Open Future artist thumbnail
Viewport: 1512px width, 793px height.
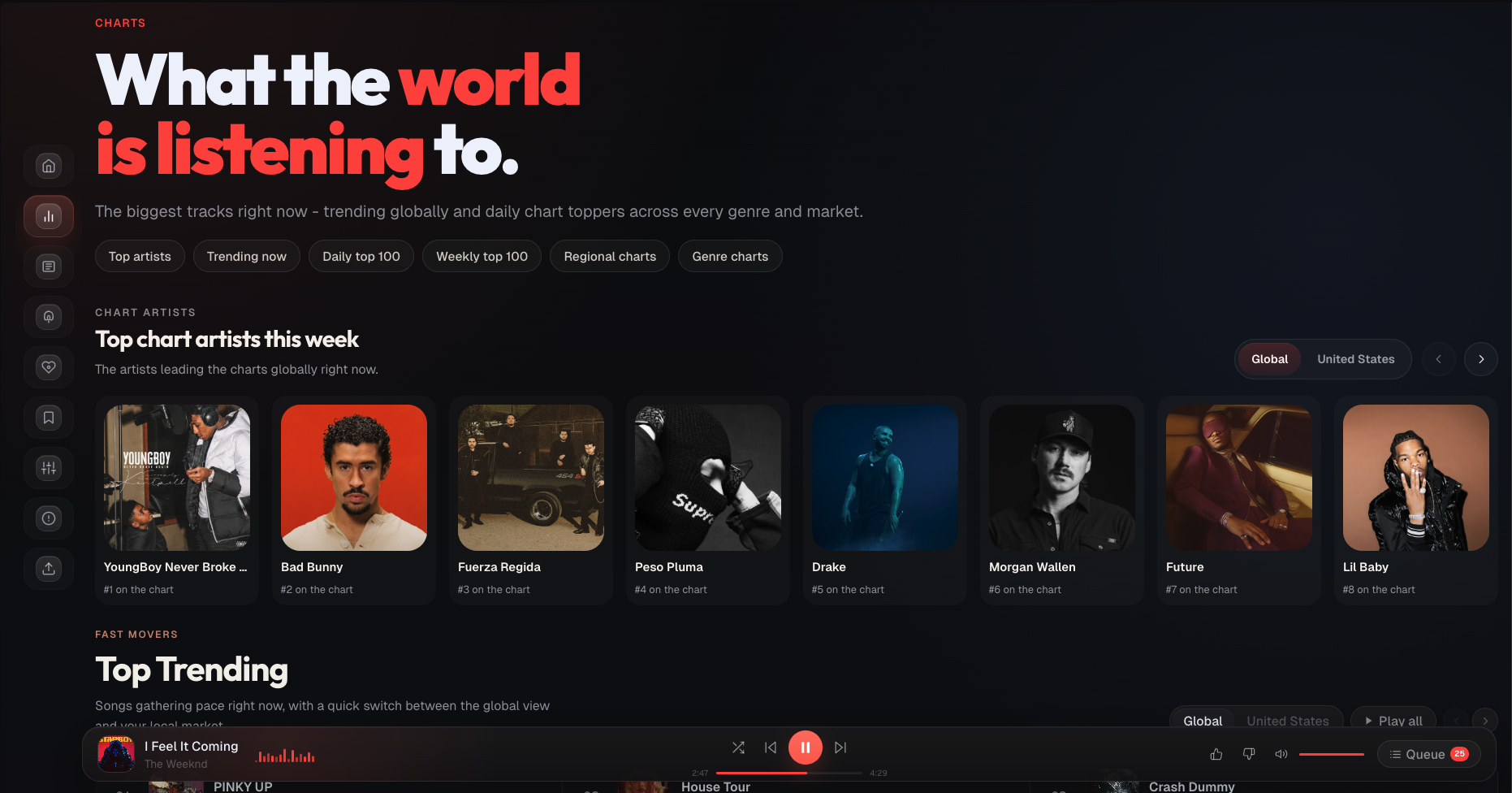coord(1239,478)
